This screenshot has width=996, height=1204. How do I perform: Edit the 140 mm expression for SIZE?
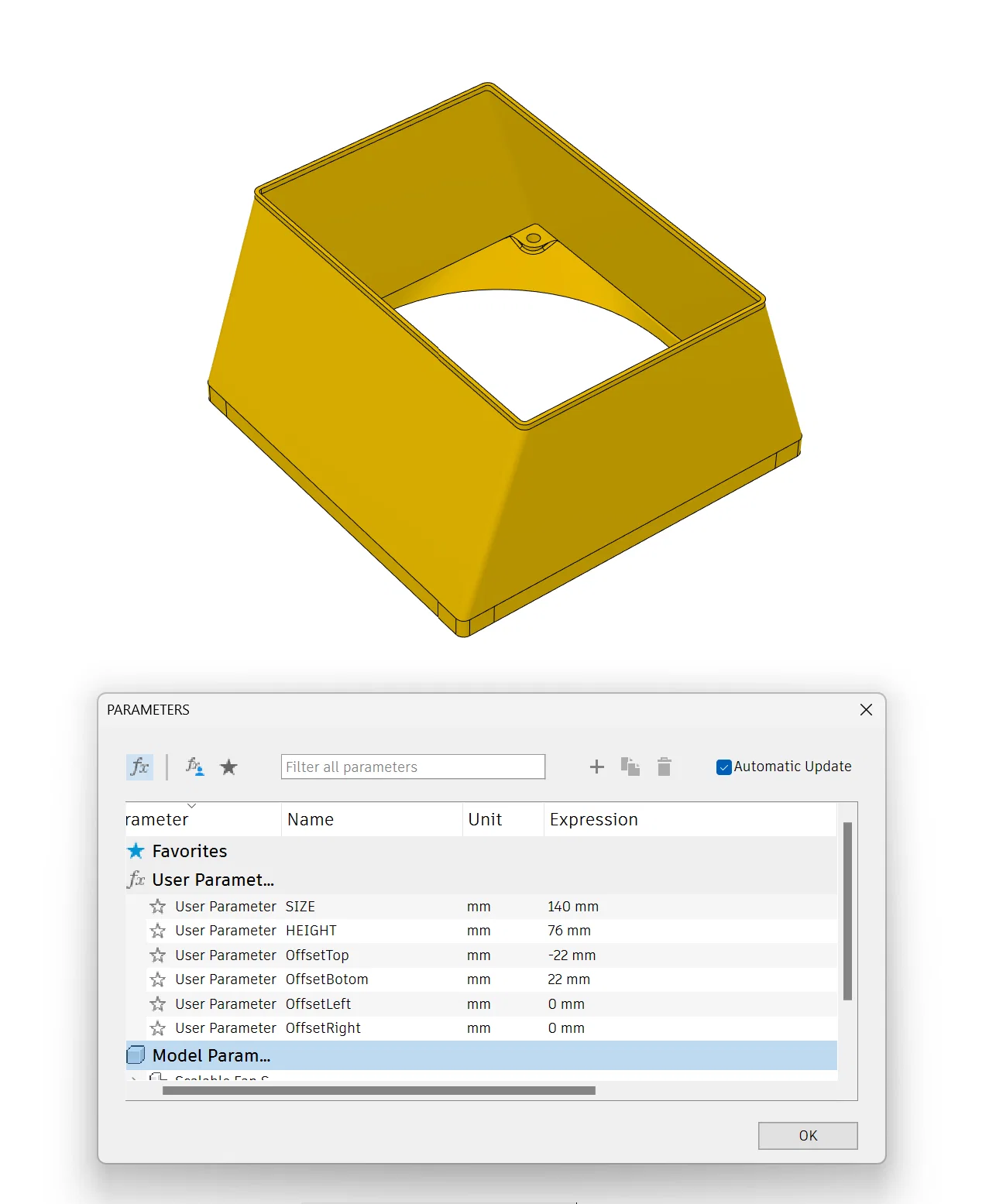pyautogui.click(x=573, y=906)
